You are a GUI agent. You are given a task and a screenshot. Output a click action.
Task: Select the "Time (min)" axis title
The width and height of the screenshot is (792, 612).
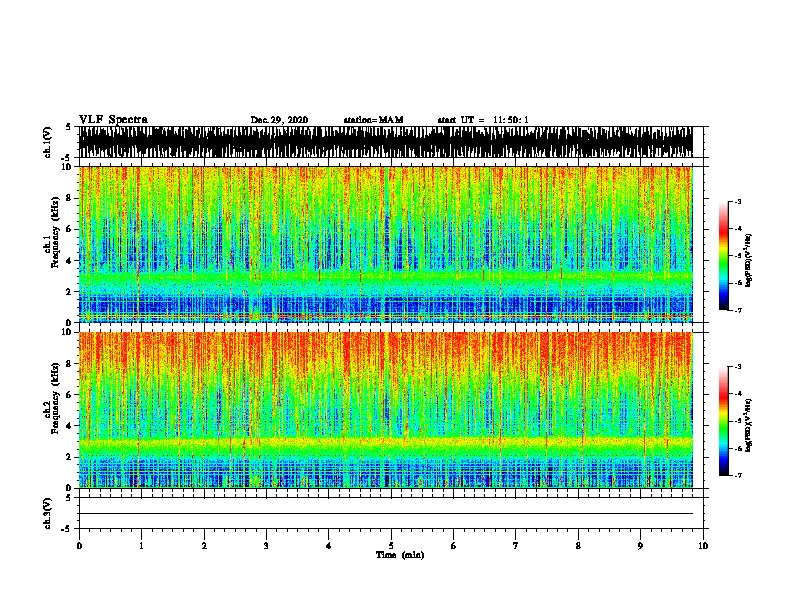click(400, 554)
